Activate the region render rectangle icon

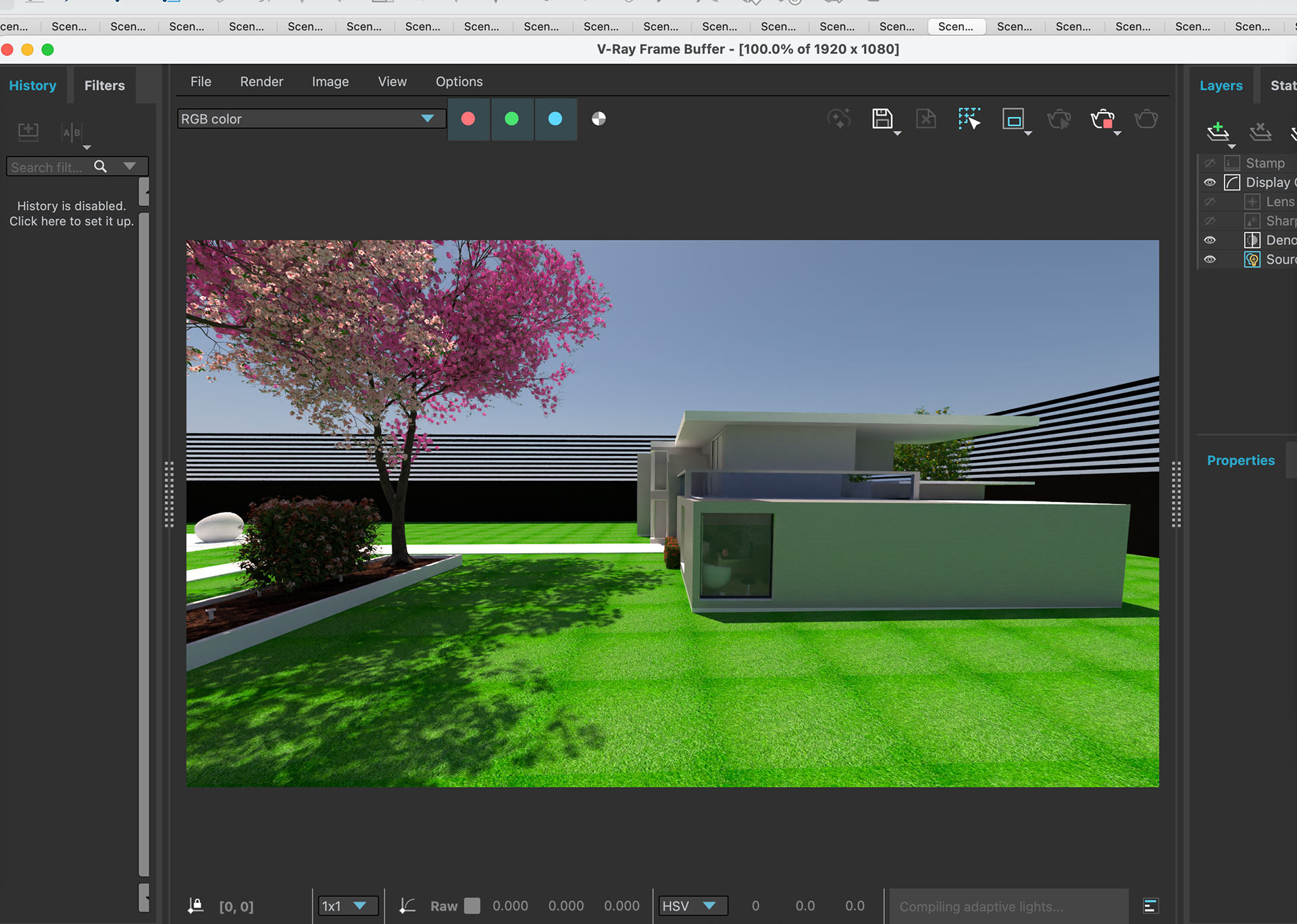point(1013,120)
